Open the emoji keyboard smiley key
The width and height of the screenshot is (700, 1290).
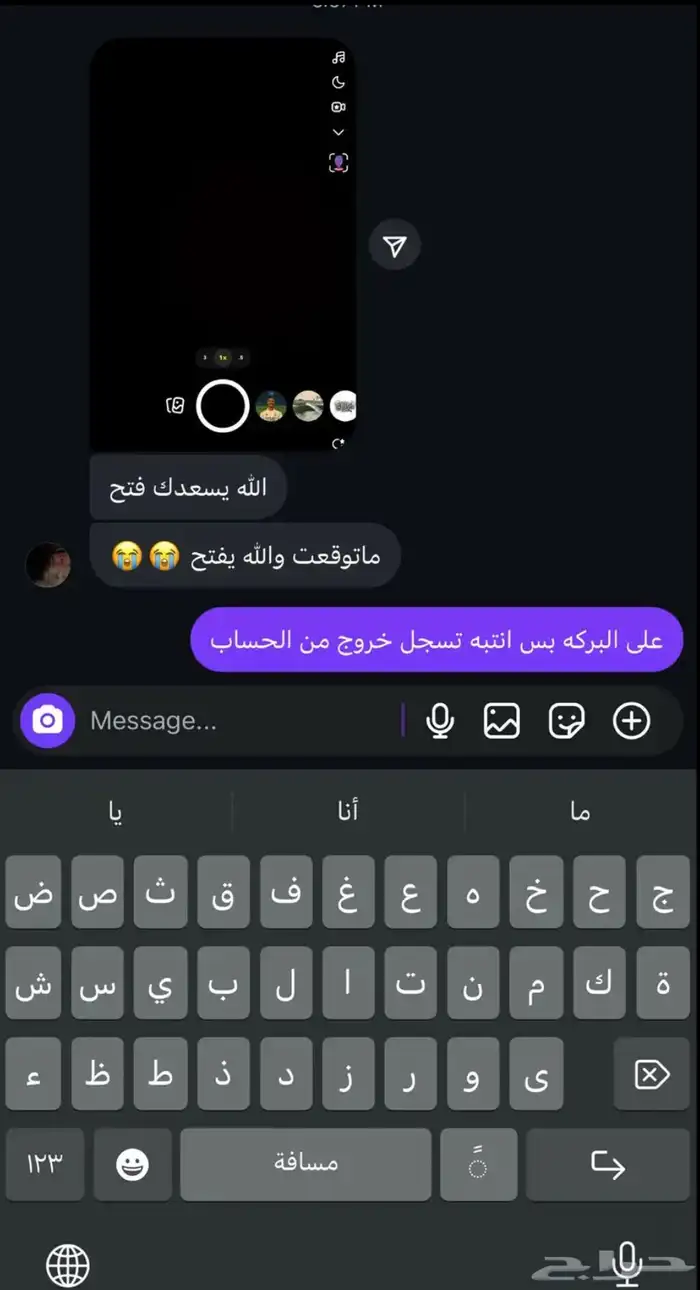click(x=133, y=1165)
